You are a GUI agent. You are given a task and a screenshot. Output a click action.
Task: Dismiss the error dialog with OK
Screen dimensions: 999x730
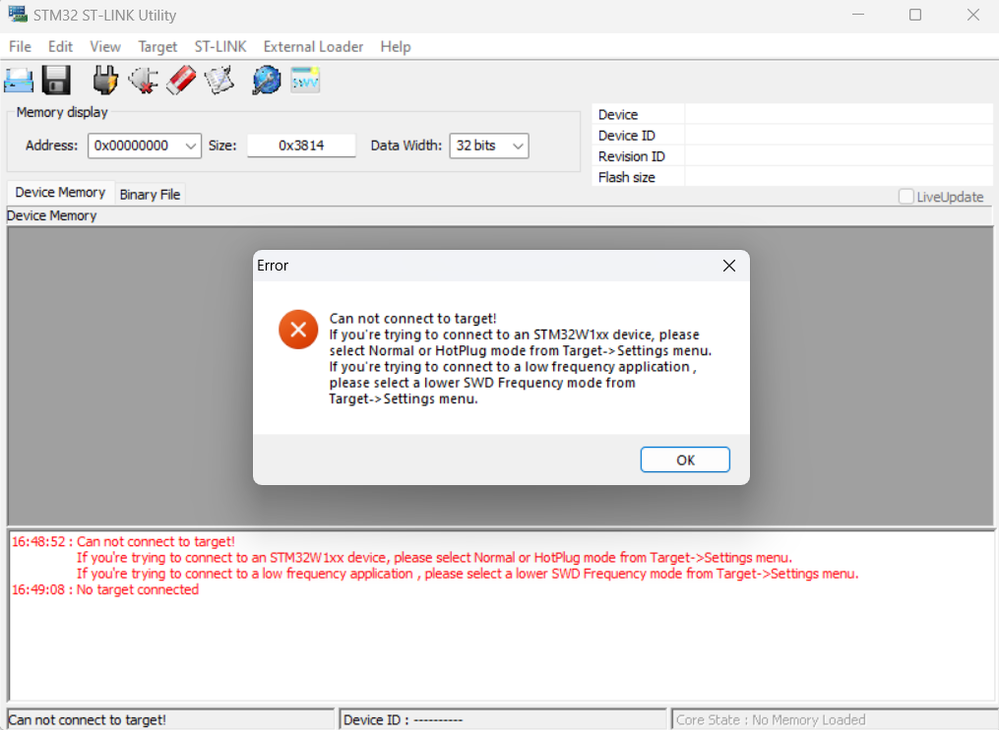(684, 459)
